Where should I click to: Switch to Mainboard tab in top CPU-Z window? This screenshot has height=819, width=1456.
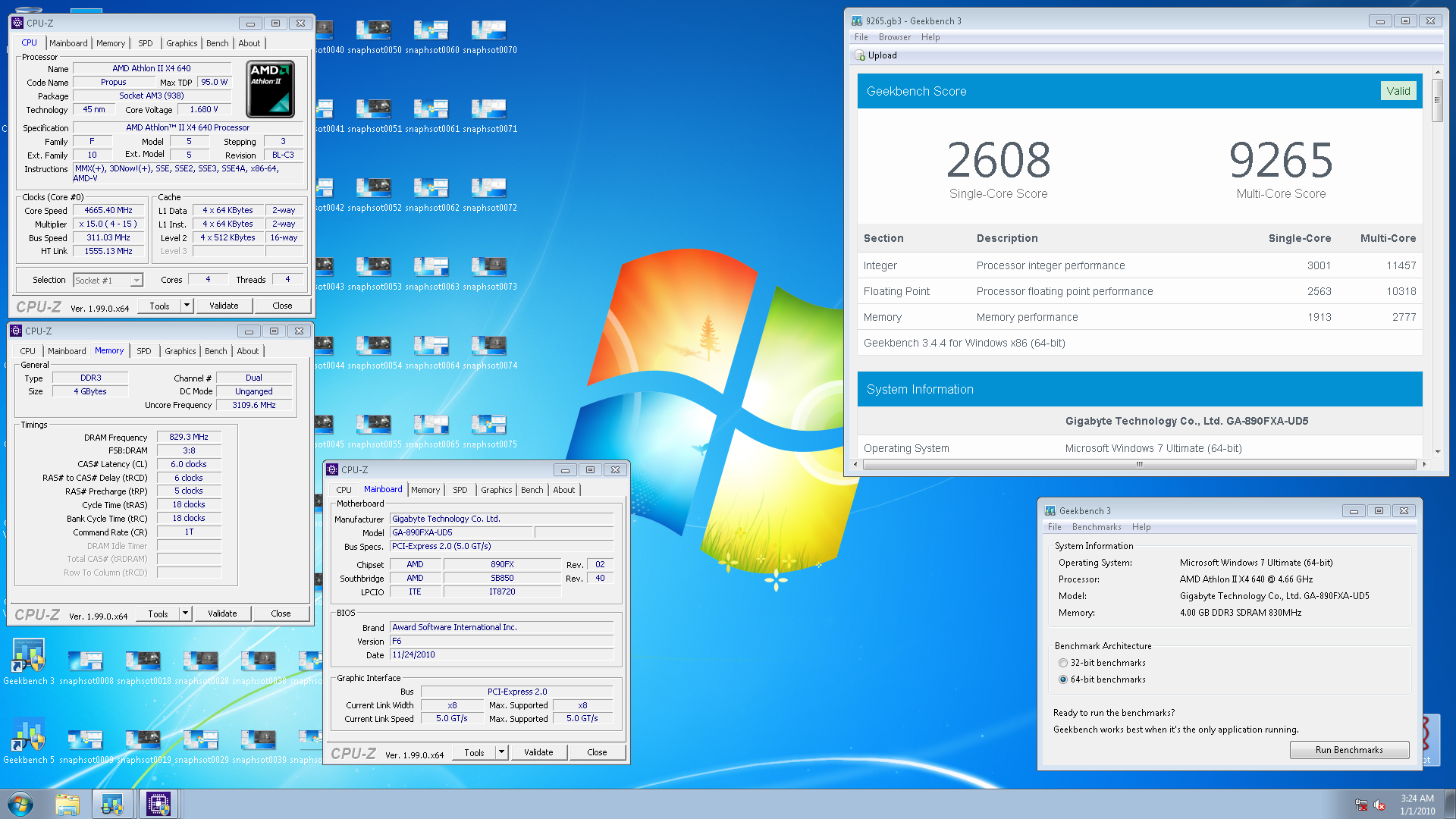pos(68,43)
